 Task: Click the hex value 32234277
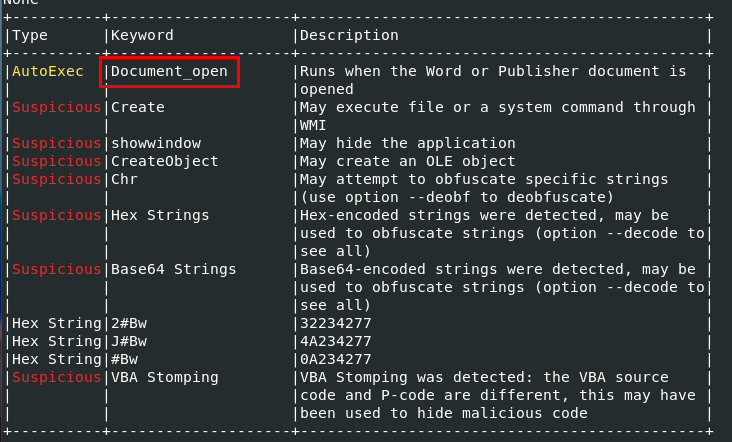336,324
